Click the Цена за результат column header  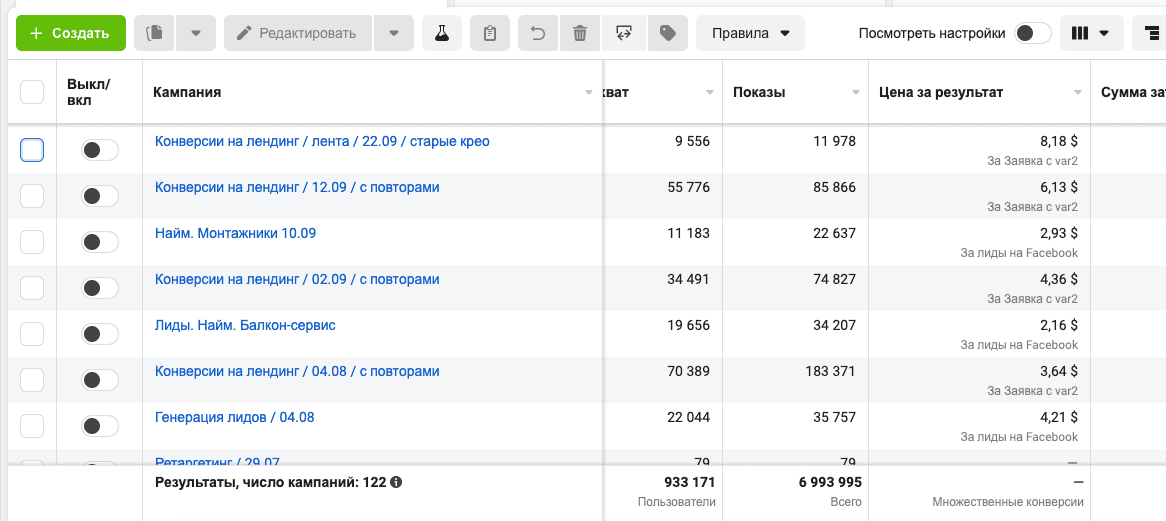[941, 92]
